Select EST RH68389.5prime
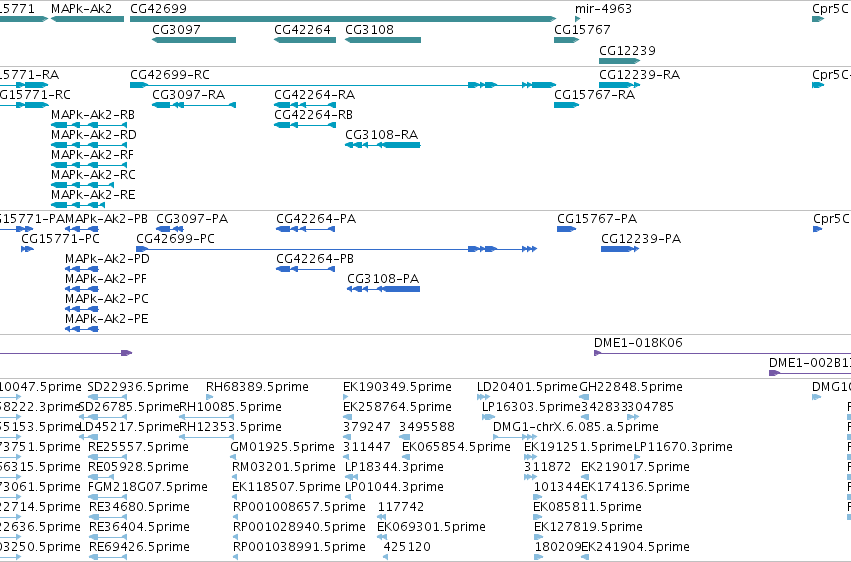Image resolution: width=851 pixels, height=562 pixels. (209, 397)
